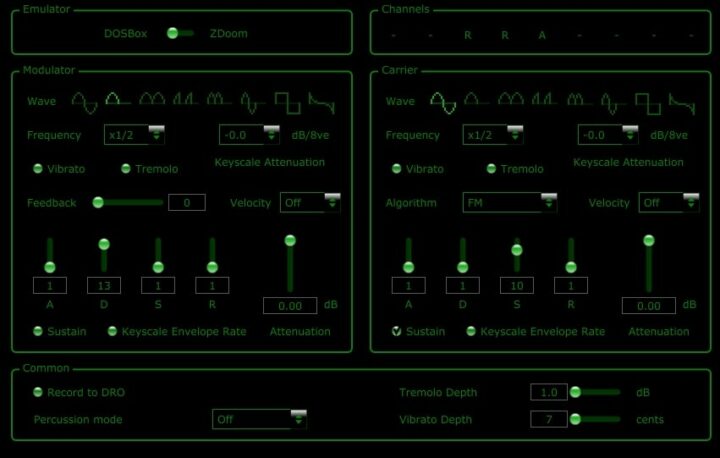
Task: Select the Modulator derived-square (last) waveform
Action: (322, 100)
